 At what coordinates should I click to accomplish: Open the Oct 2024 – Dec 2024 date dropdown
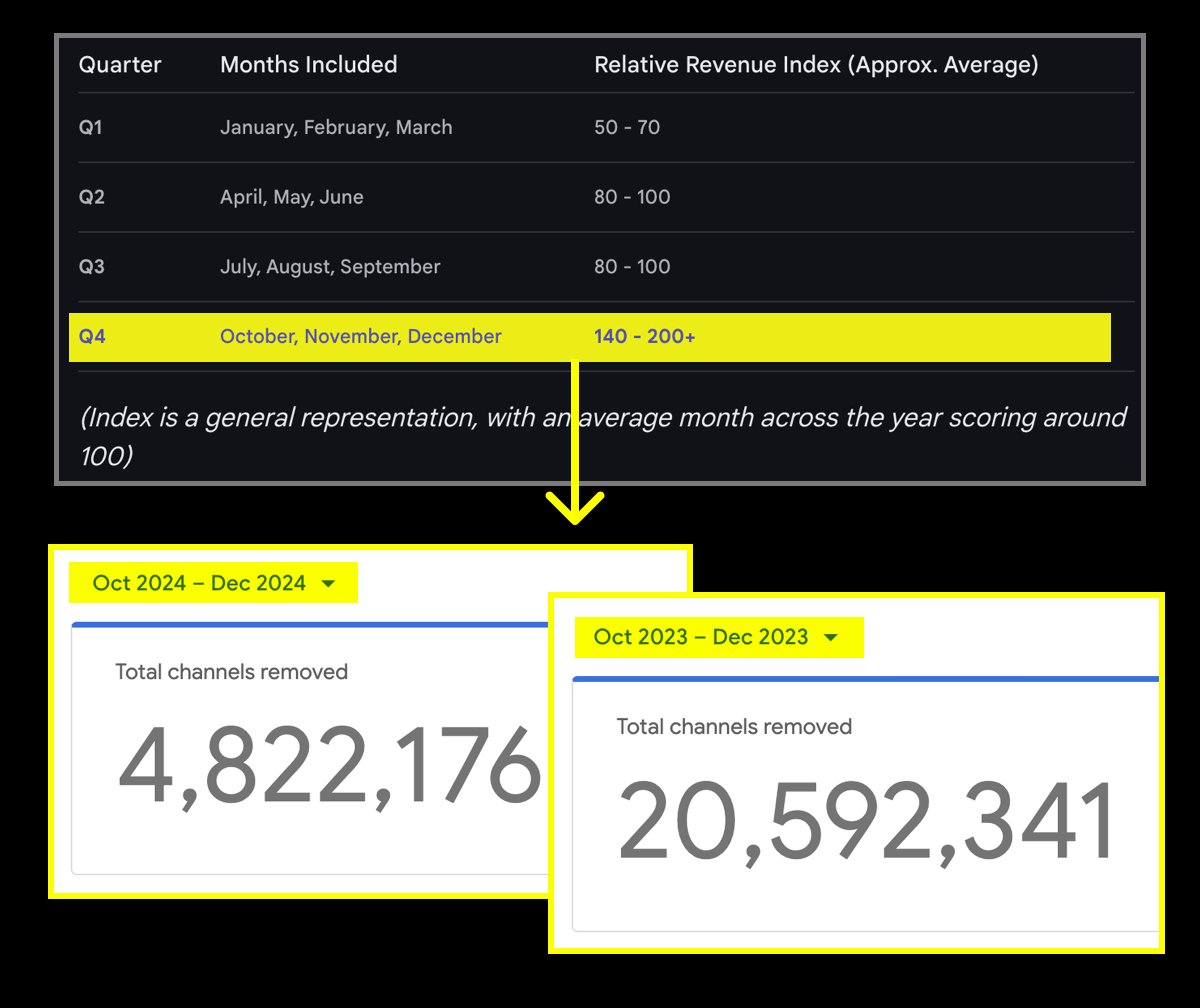[x=213, y=583]
